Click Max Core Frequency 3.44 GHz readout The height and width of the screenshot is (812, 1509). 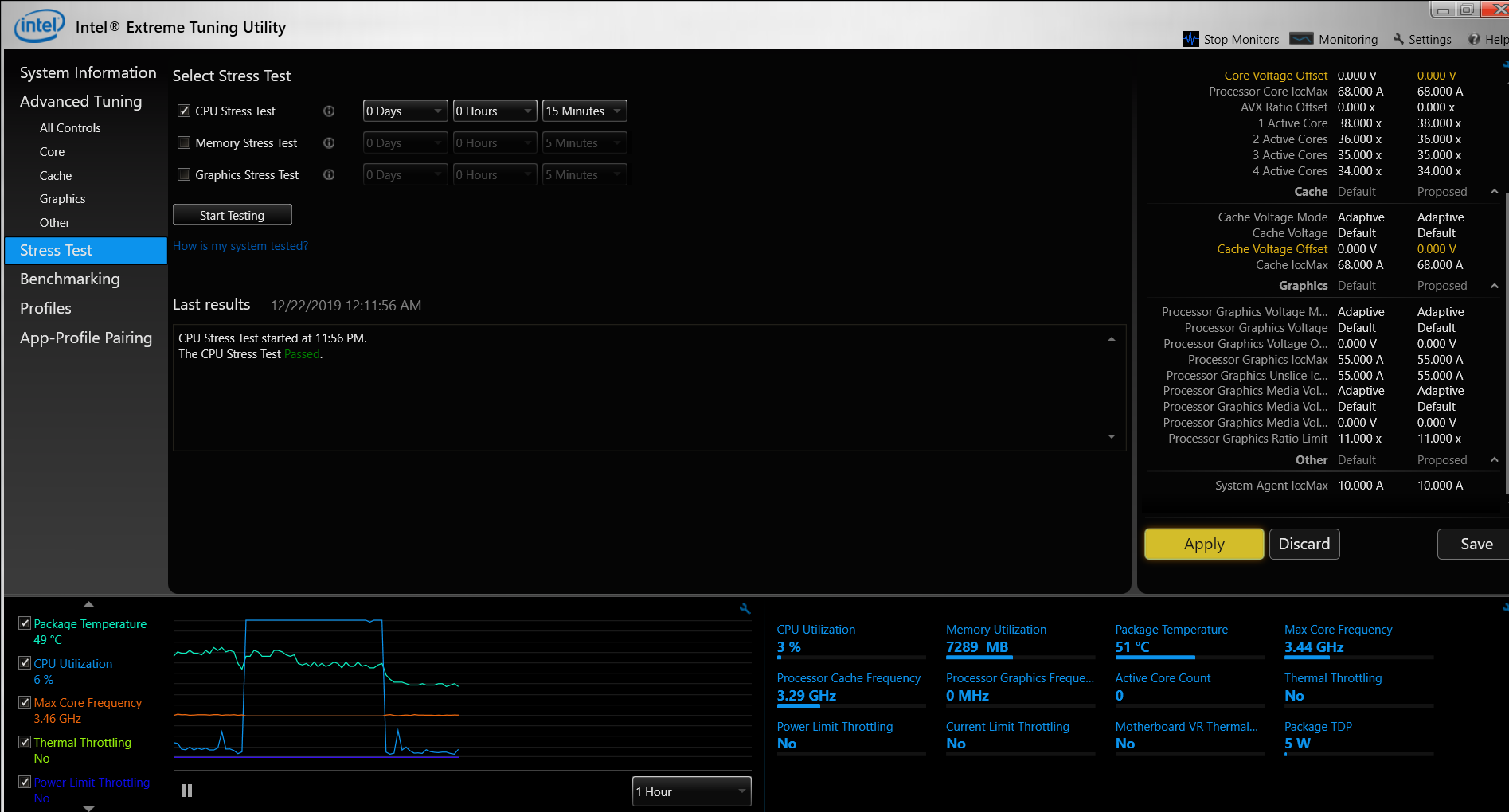[1314, 647]
